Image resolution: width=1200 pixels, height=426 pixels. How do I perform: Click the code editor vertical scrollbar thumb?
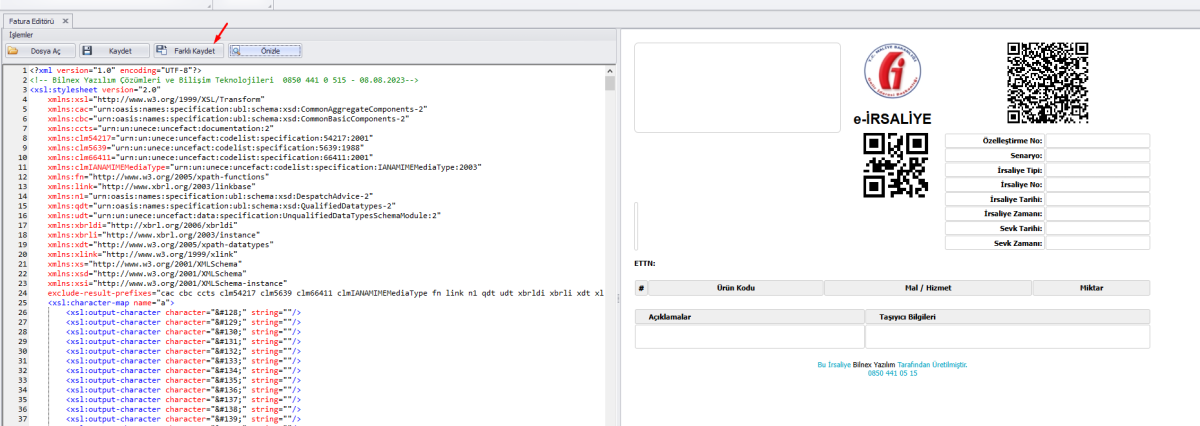point(609,84)
